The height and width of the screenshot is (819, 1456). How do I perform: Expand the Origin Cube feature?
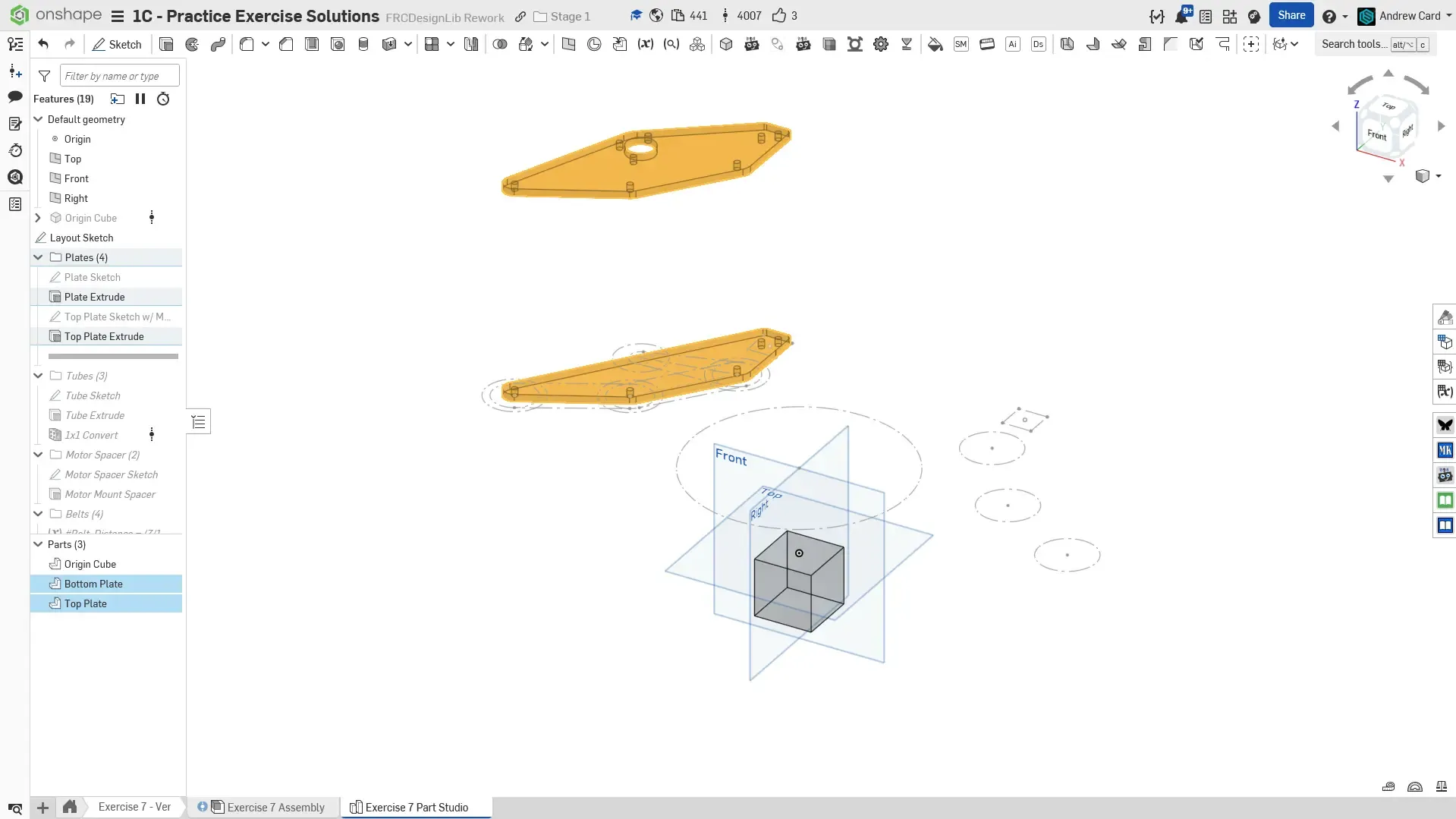[x=38, y=218]
